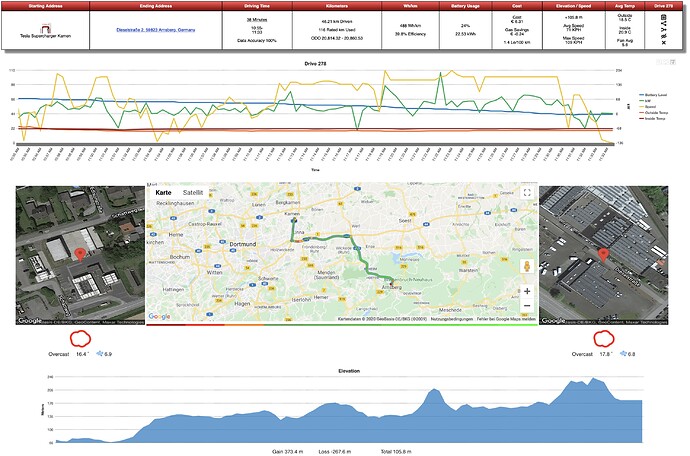
Task: Click the red pin on the ending satellite image
Action: coord(604,255)
